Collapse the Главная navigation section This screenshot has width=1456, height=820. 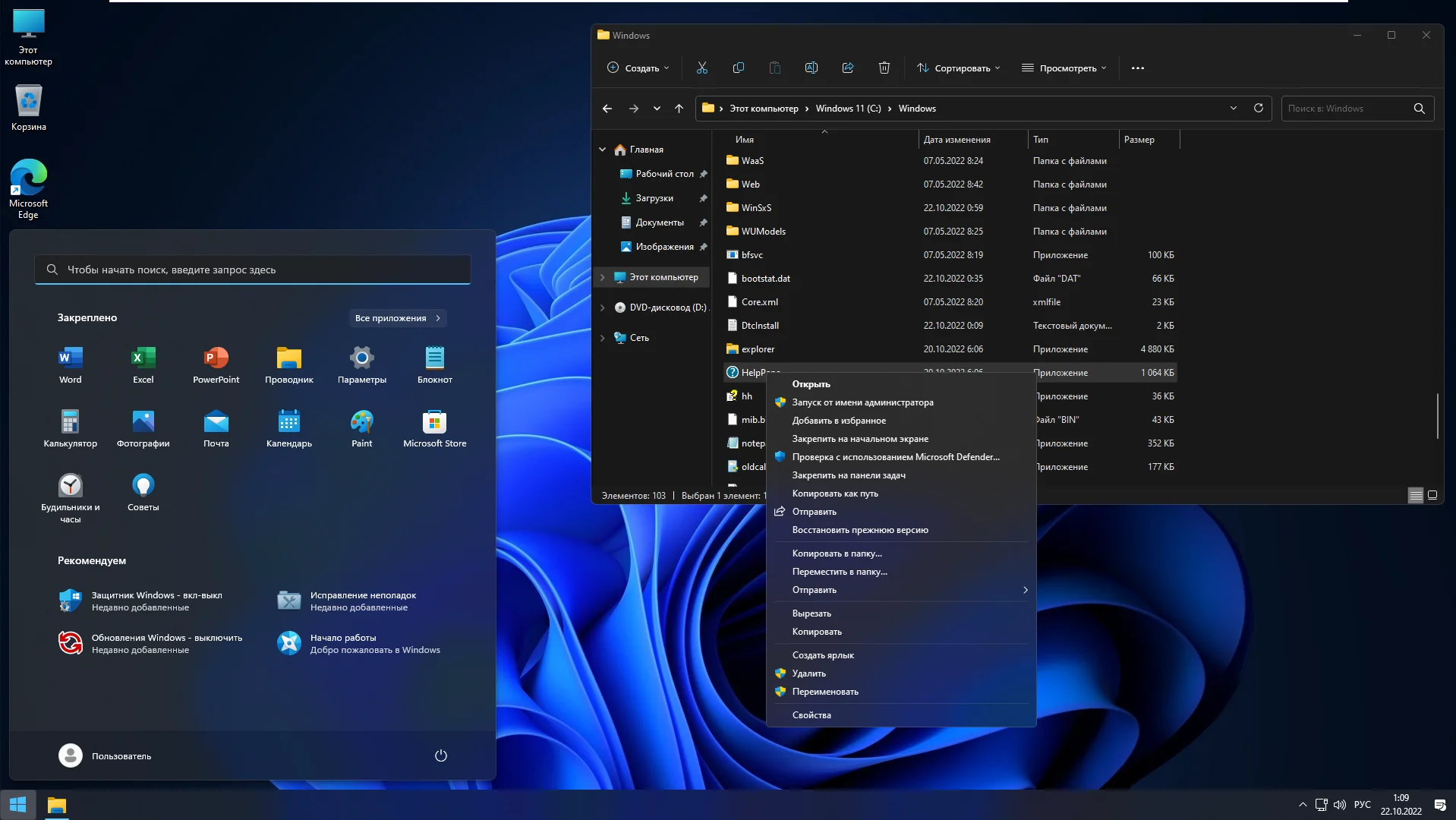coord(603,150)
